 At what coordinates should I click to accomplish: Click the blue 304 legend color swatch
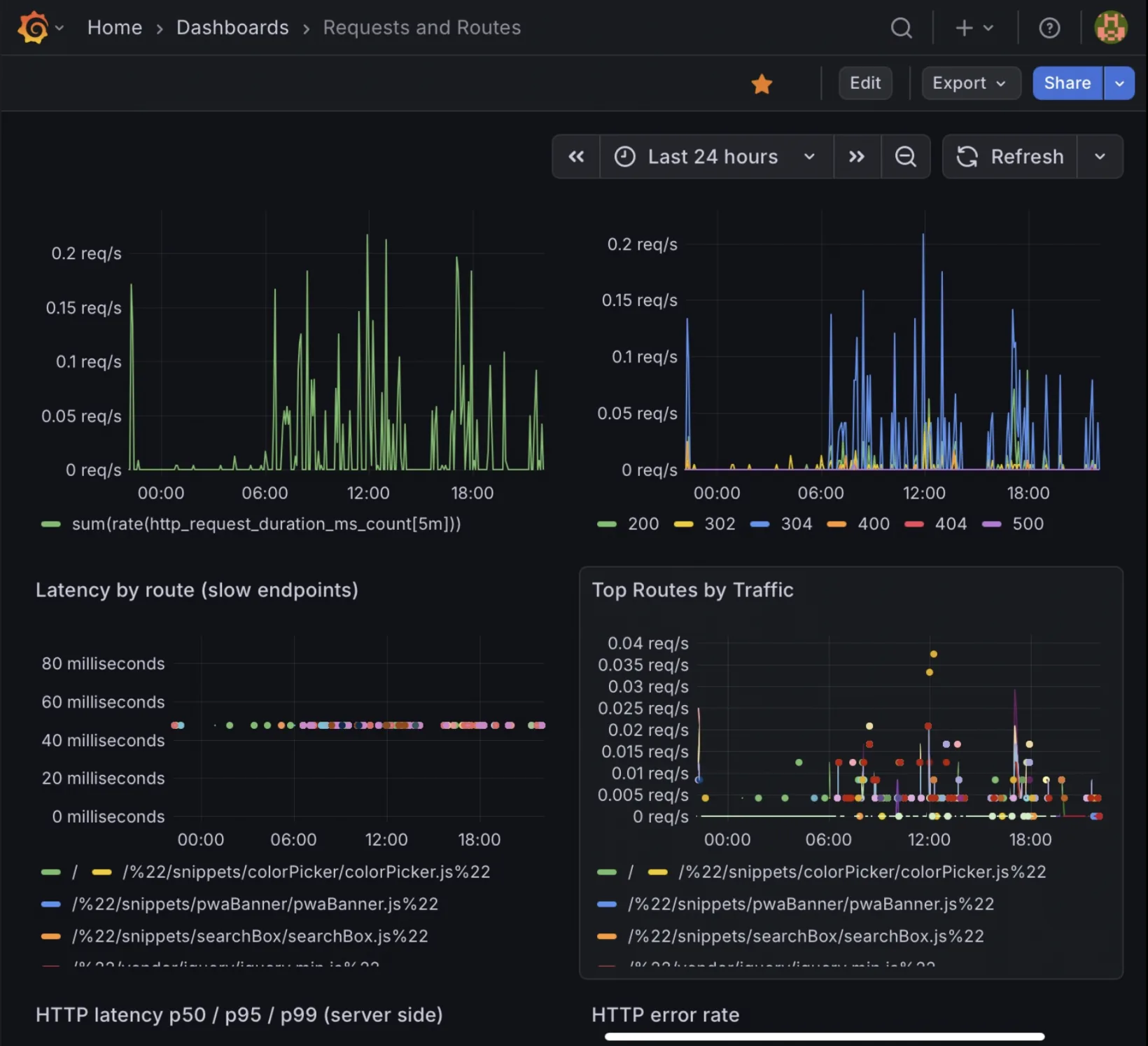click(759, 524)
